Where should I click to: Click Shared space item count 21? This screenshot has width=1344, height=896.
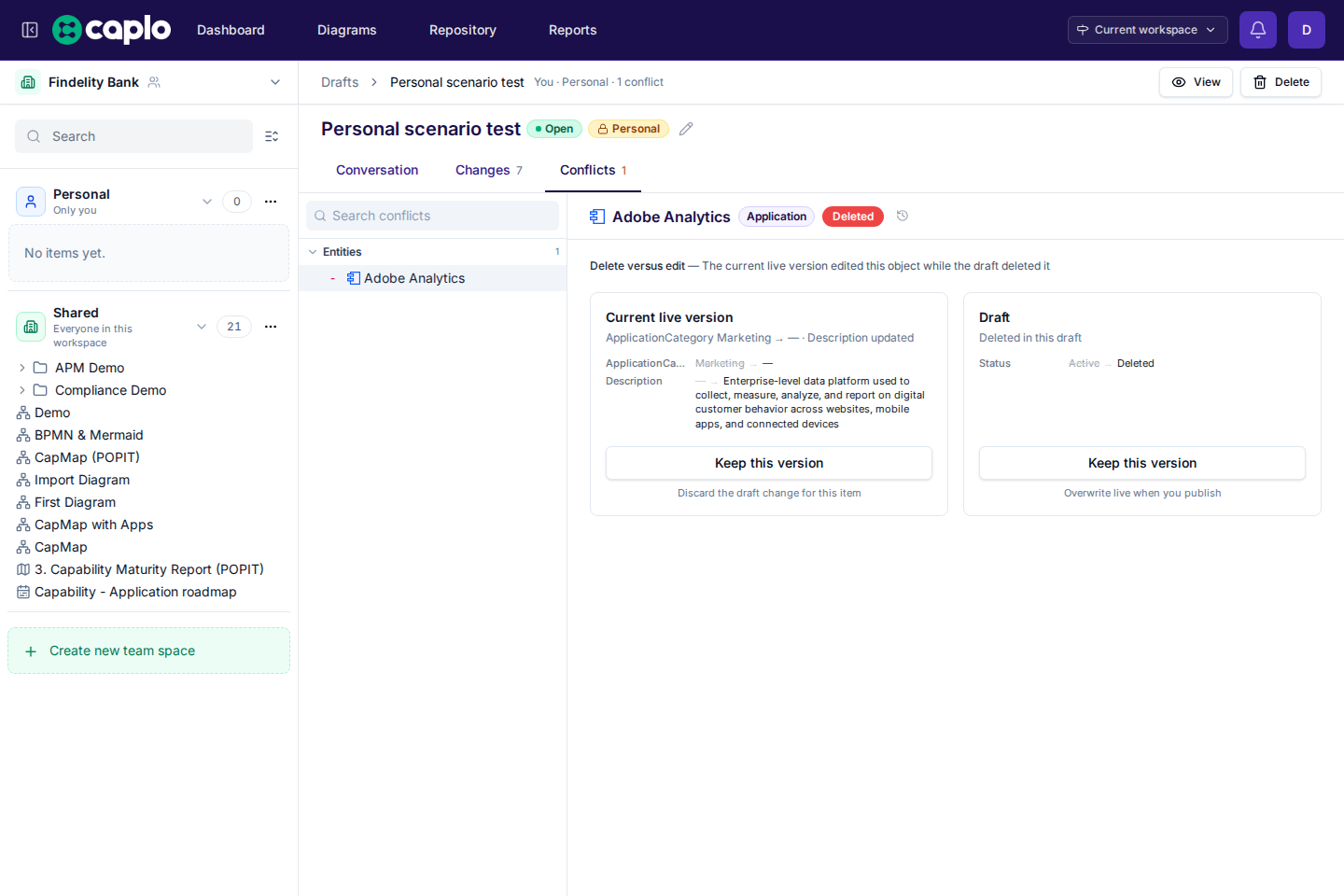point(234,327)
